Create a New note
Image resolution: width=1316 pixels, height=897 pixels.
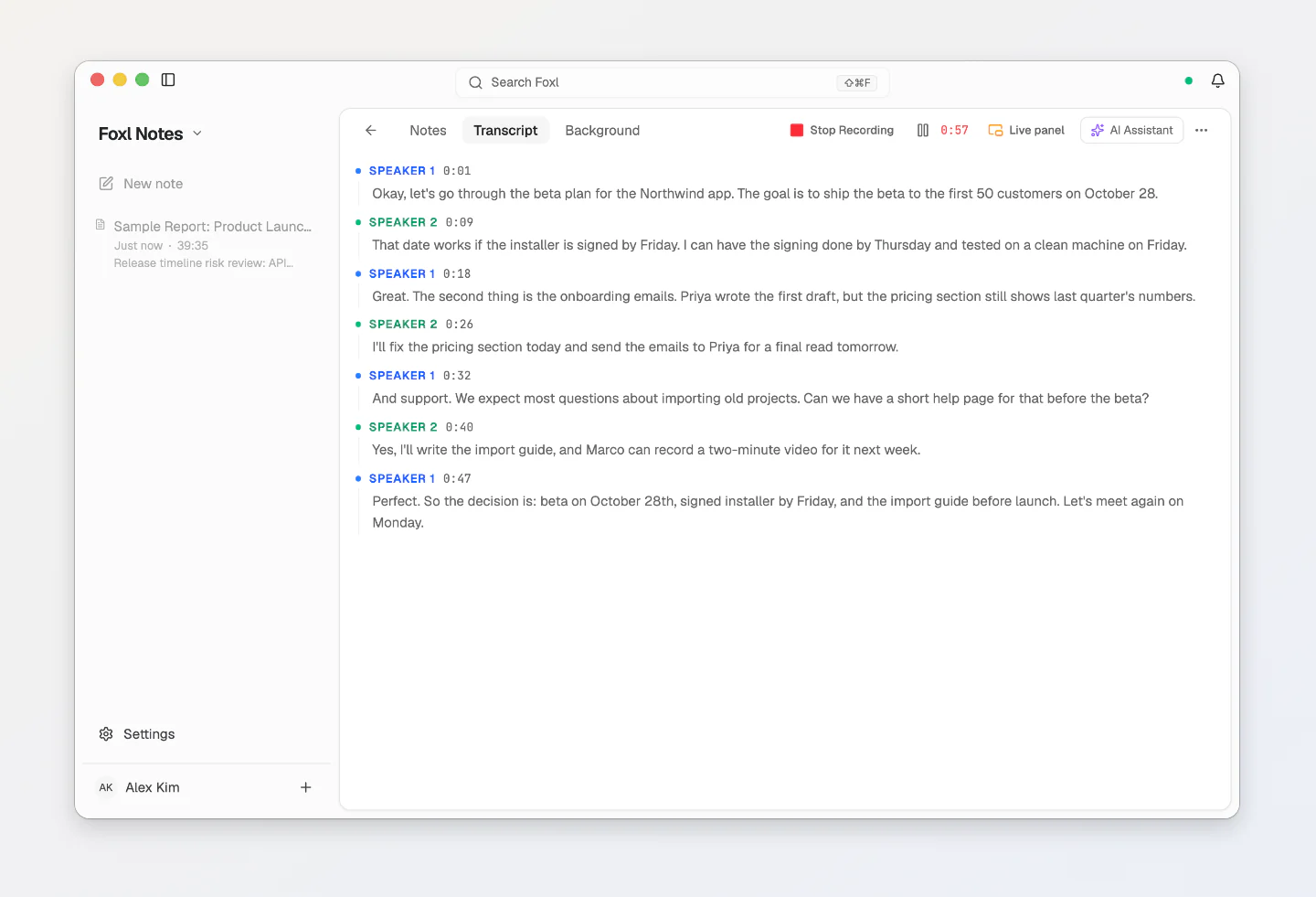click(x=141, y=184)
